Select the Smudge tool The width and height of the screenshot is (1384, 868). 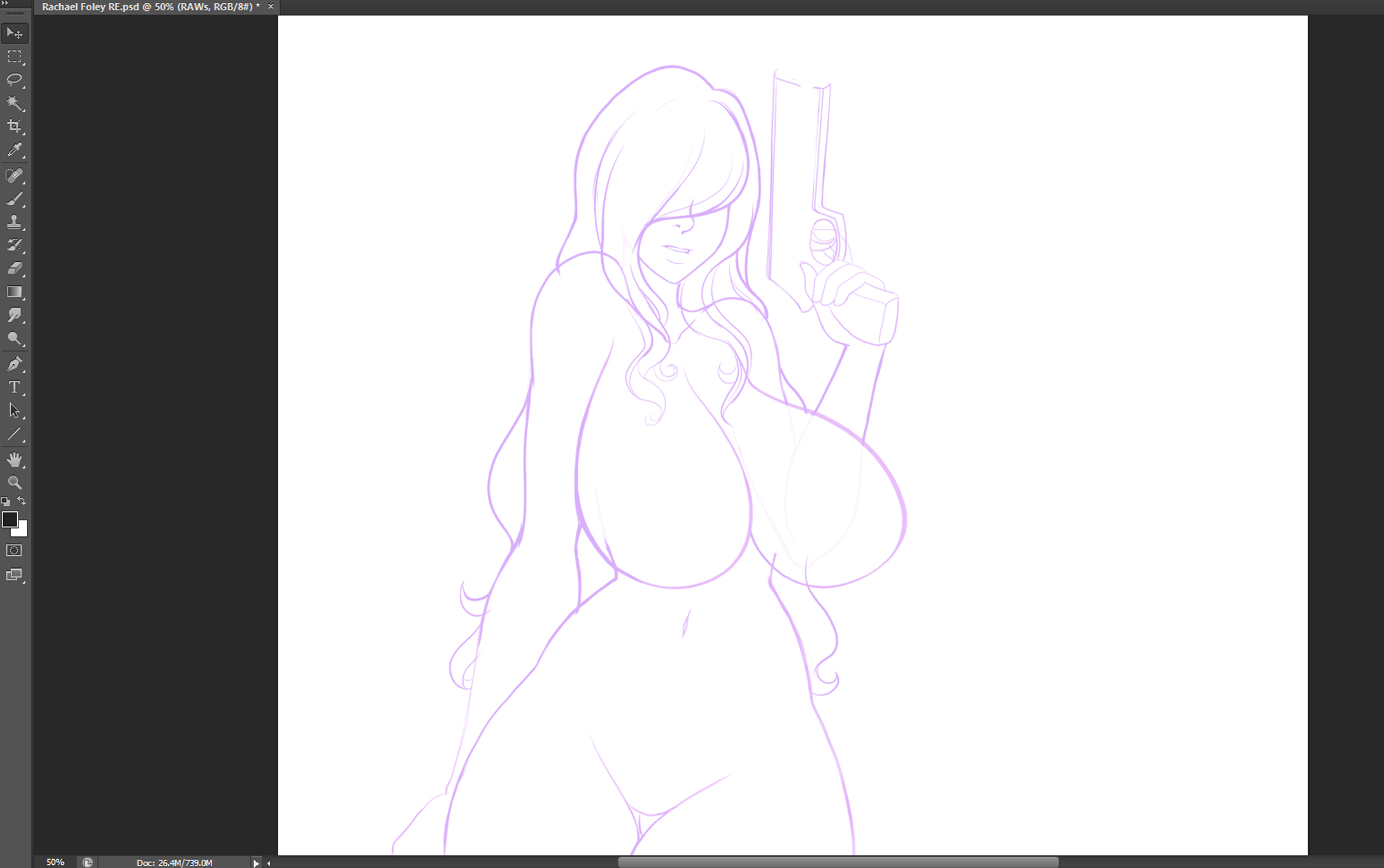click(15, 315)
